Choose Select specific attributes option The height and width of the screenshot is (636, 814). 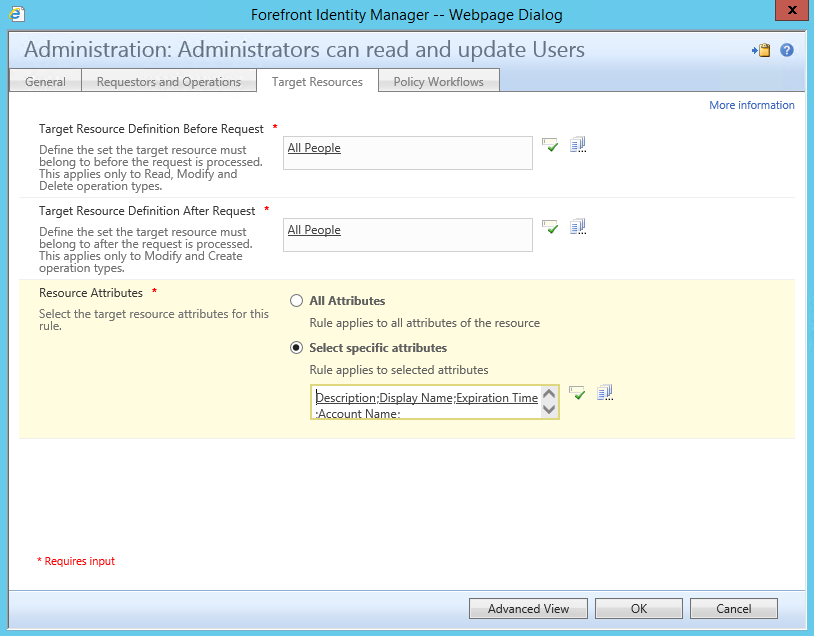[x=296, y=348]
